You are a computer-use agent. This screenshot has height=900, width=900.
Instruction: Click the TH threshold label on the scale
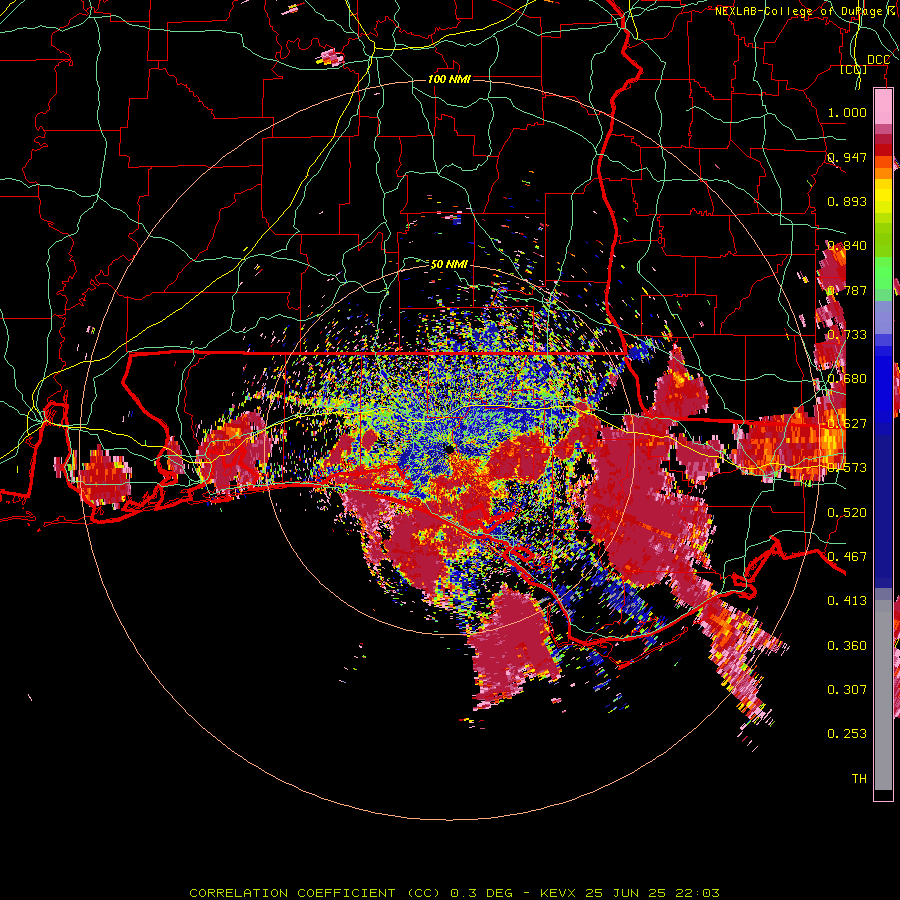click(x=859, y=779)
